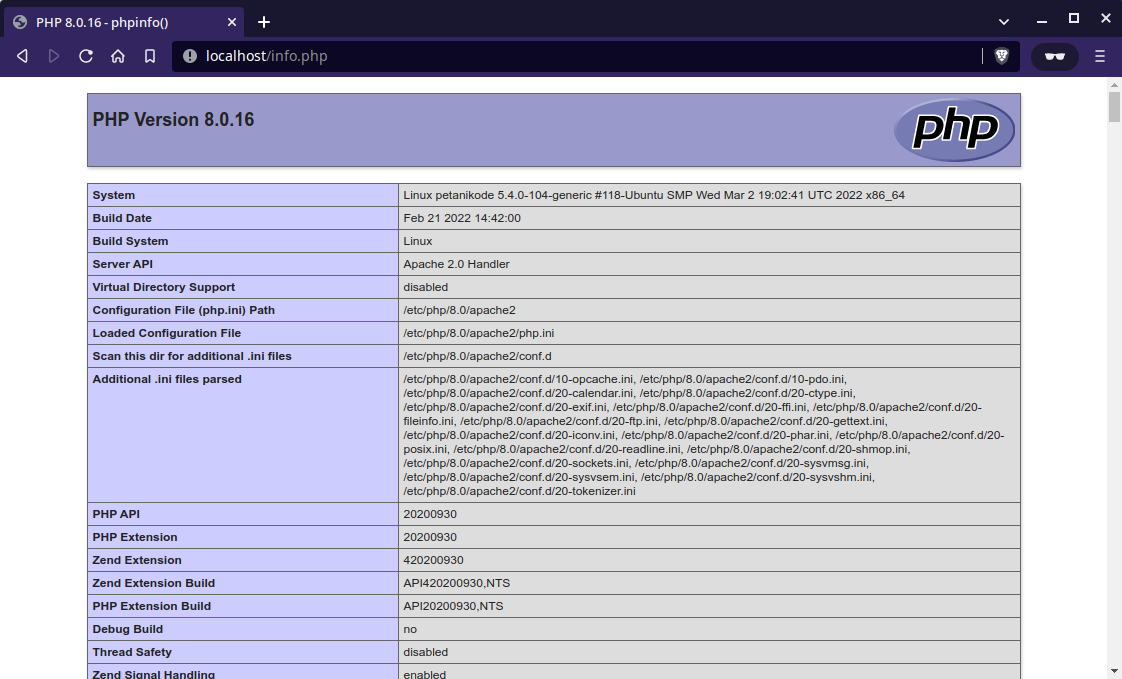Reload the phpinfo page
Screen dimensions: 1122x679
point(86,56)
